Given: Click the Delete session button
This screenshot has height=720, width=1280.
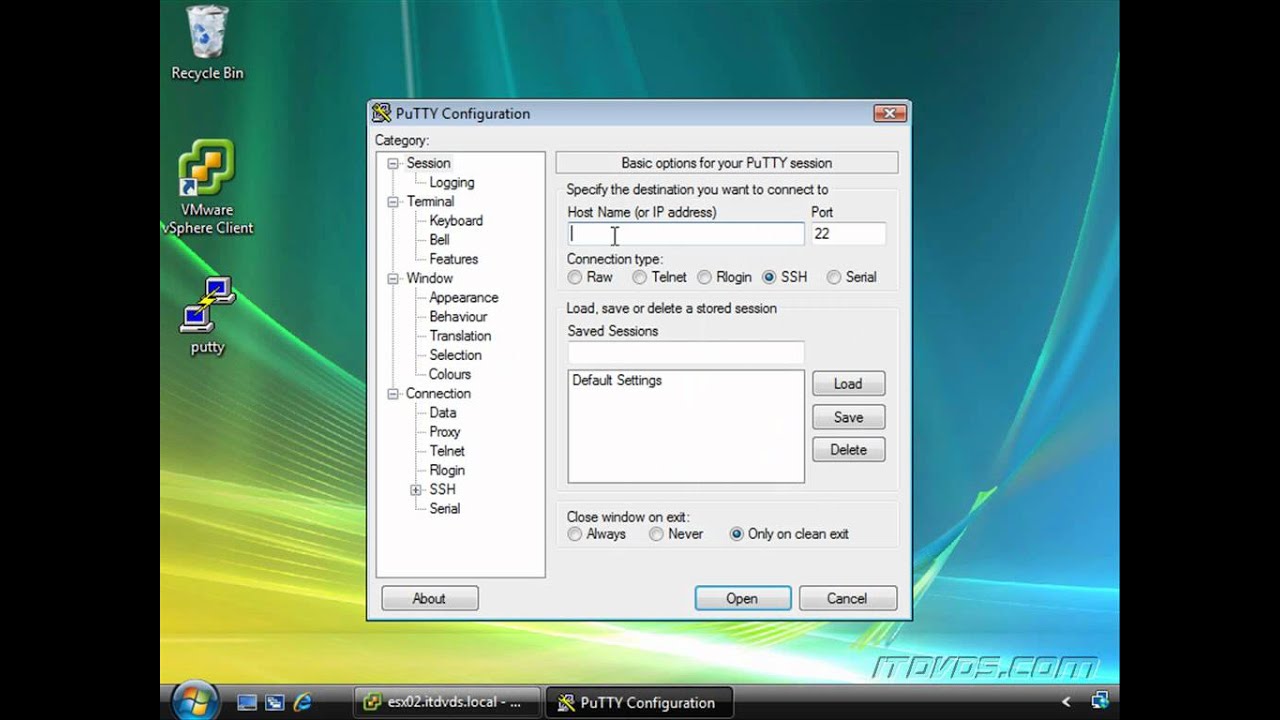Looking at the screenshot, I should click(x=848, y=450).
